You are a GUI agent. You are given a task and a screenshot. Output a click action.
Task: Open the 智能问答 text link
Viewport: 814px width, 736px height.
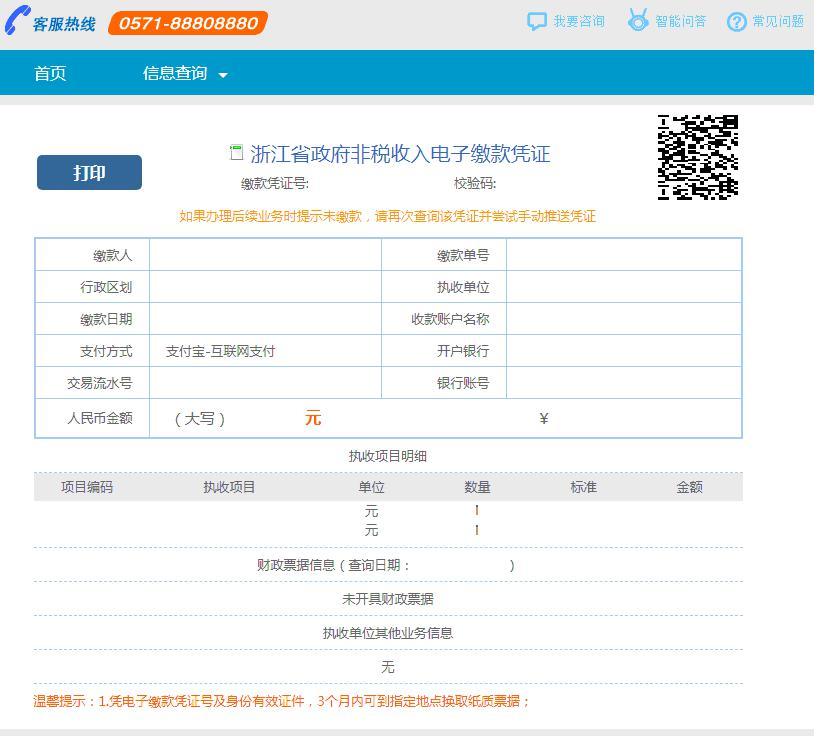pos(681,21)
